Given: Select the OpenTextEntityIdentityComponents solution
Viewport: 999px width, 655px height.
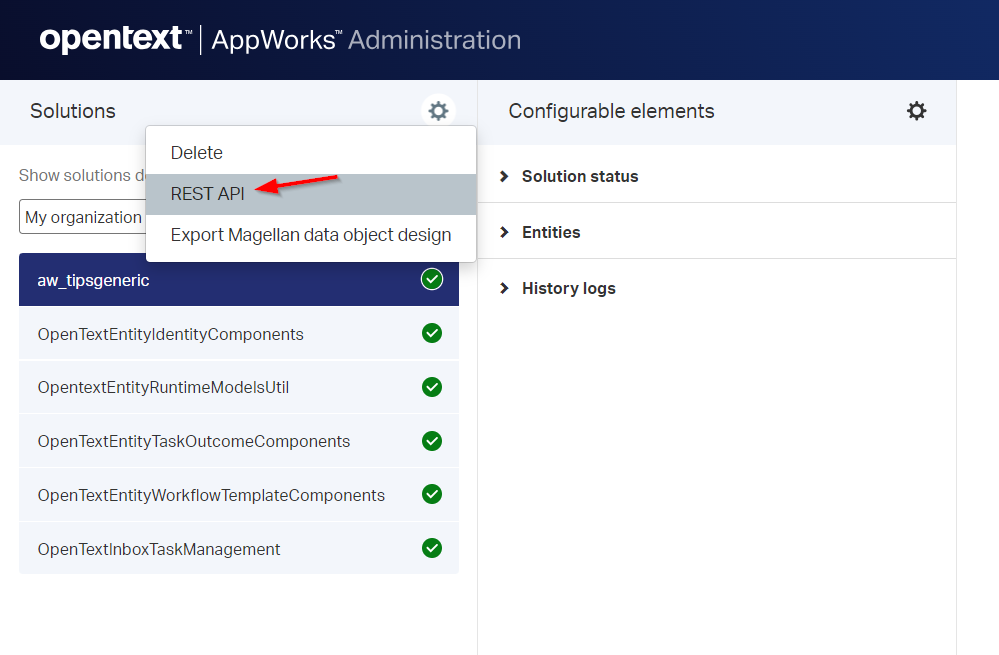Looking at the screenshot, I should tap(170, 334).
